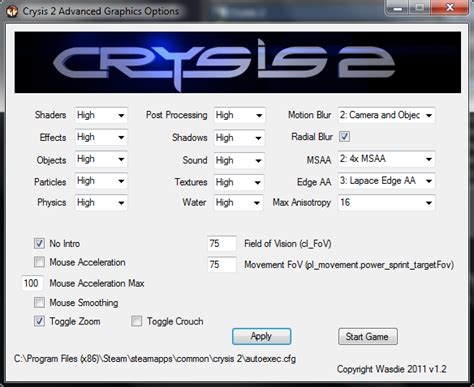Expand the Water quality dropdown
Screen dimensions: 474x387
tap(239, 203)
